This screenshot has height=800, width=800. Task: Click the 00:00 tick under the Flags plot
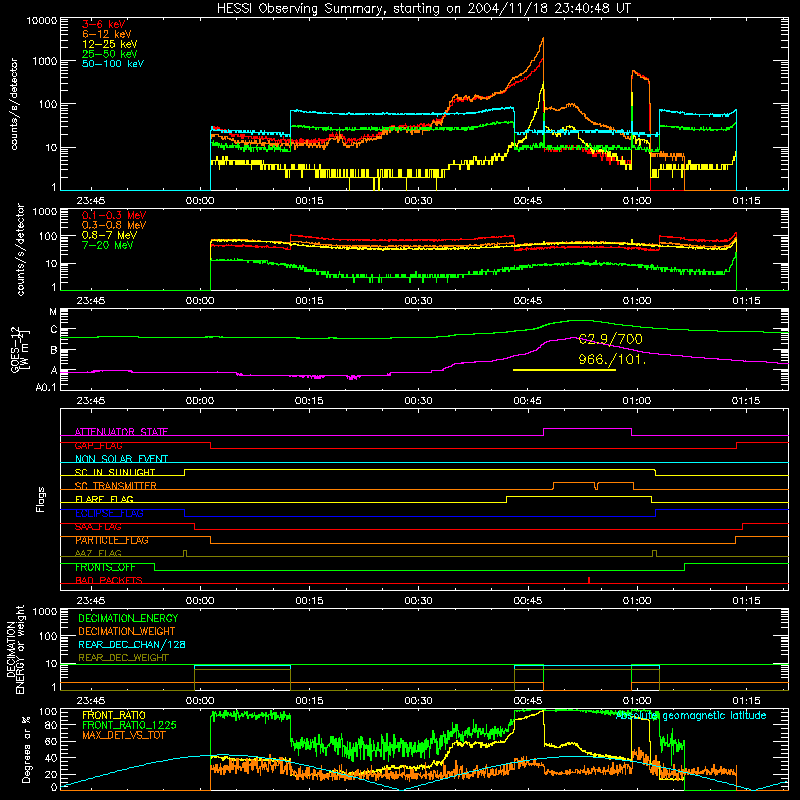click(x=200, y=601)
